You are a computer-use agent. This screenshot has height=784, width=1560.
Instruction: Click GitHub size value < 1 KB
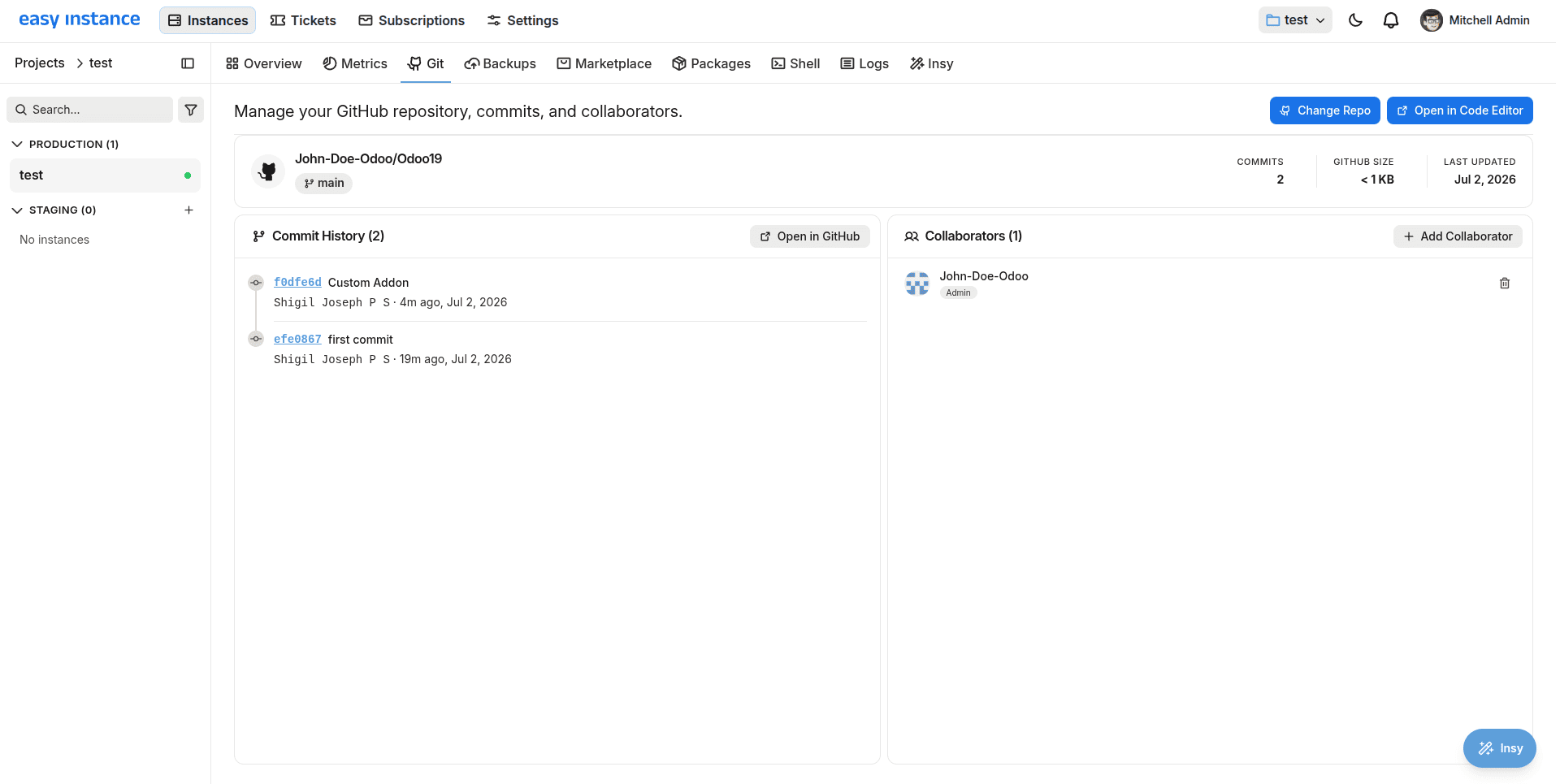pyautogui.click(x=1377, y=180)
